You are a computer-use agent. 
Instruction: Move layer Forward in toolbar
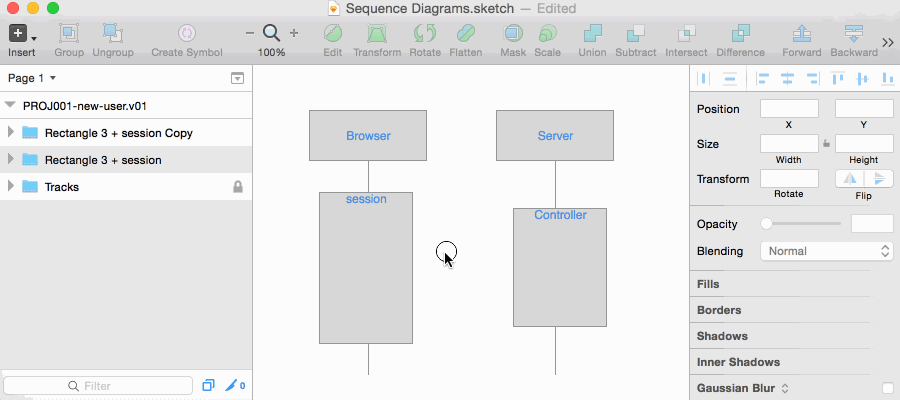click(801, 34)
